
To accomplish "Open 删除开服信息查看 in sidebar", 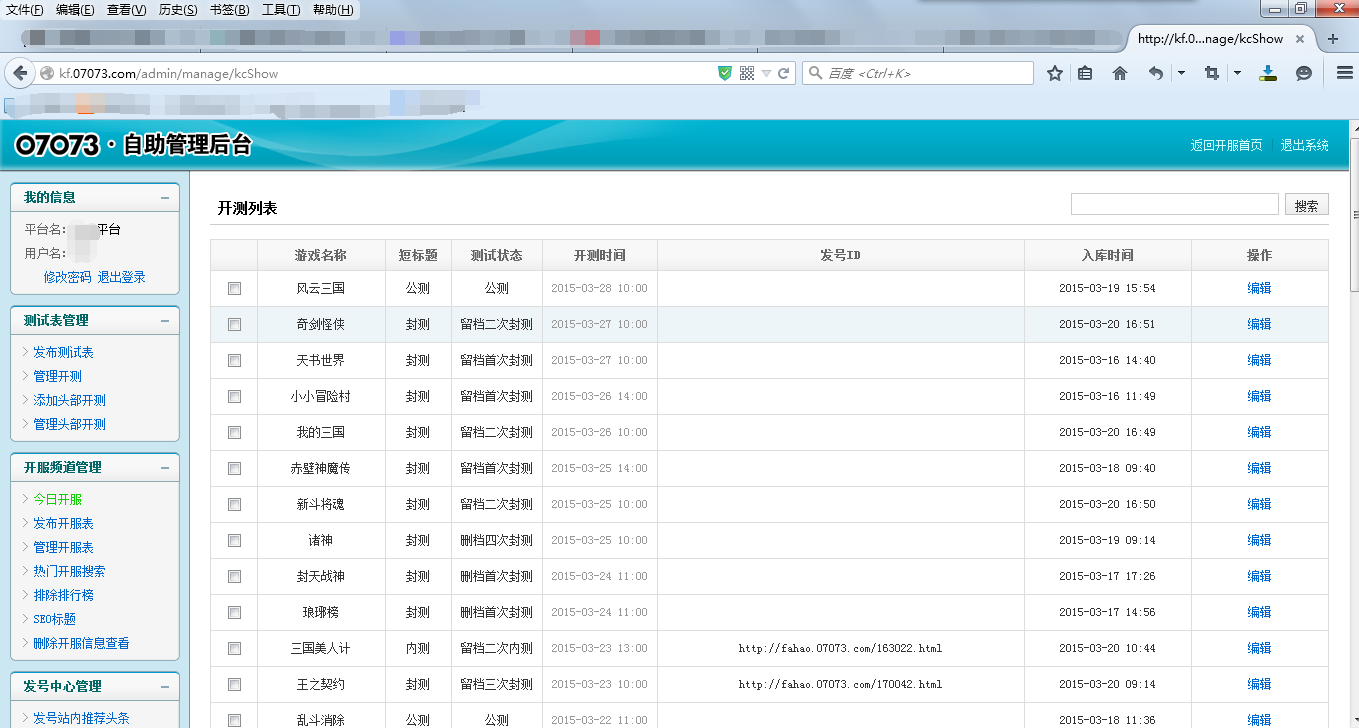I will point(81,644).
